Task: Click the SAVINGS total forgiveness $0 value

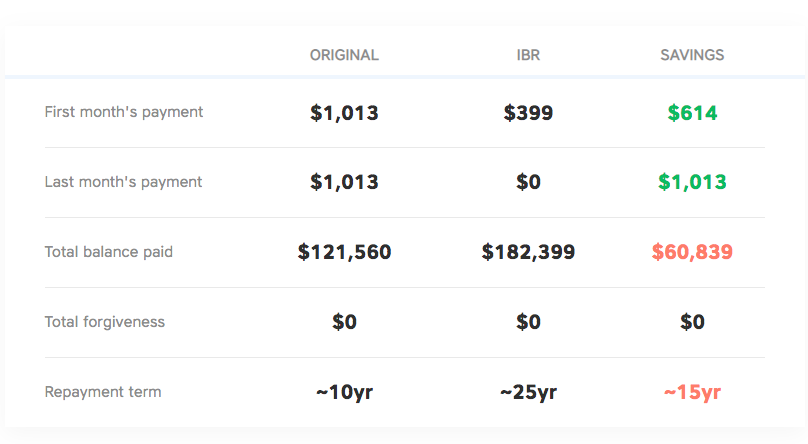Action: click(x=692, y=323)
